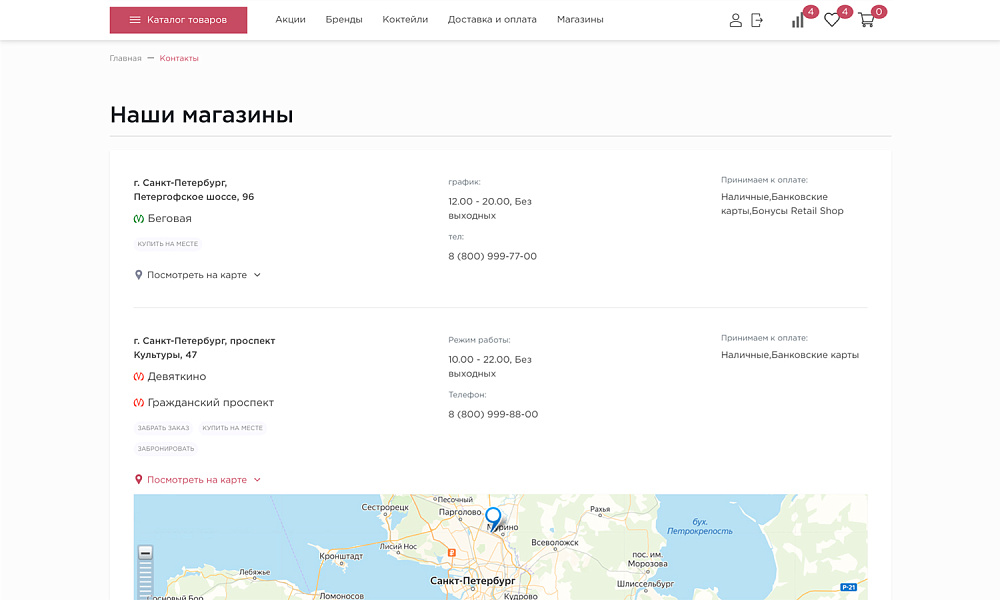Open the product comparison bar-chart icon

pos(797,19)
